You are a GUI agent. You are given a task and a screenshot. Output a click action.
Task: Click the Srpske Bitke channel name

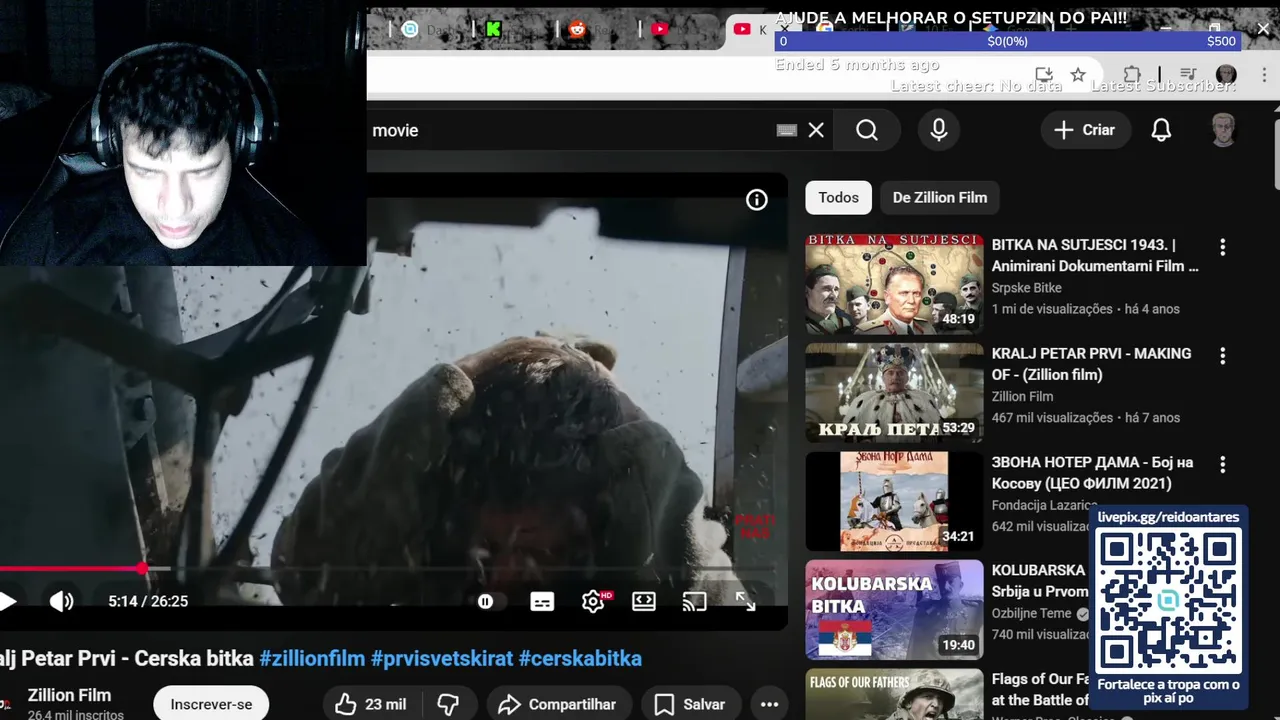coord(1026,288)
